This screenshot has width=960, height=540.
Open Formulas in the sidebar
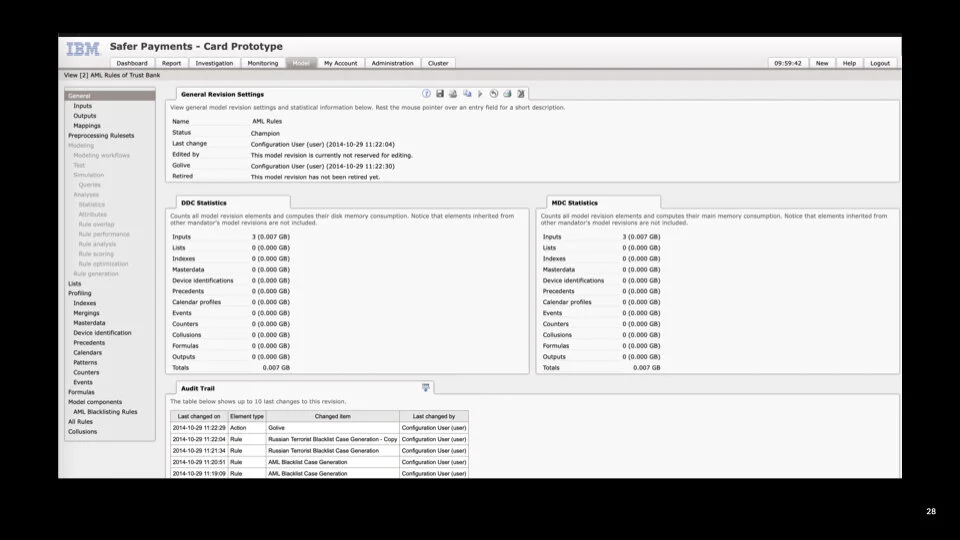pos(81,392)
